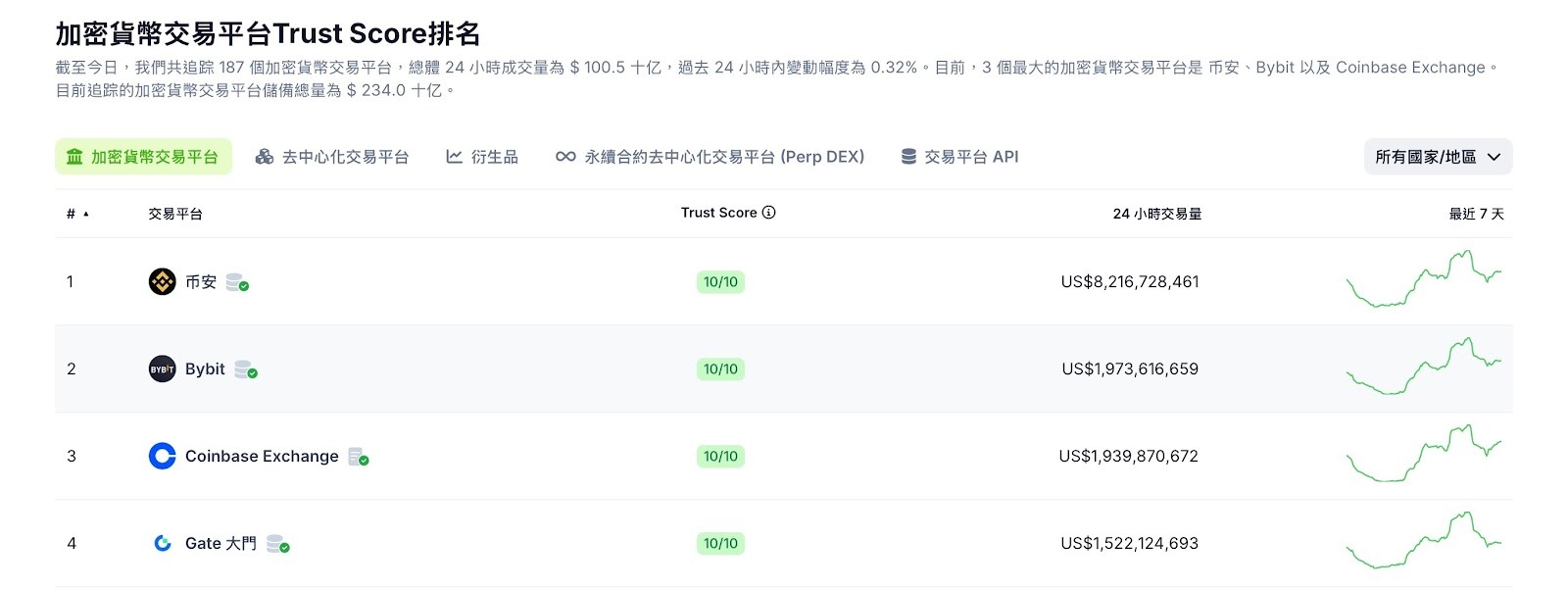Viewport: 1568px width, 589px height.
Task: Click the Coinbase Exchange logo icon
Action: [x=162, y=457]
